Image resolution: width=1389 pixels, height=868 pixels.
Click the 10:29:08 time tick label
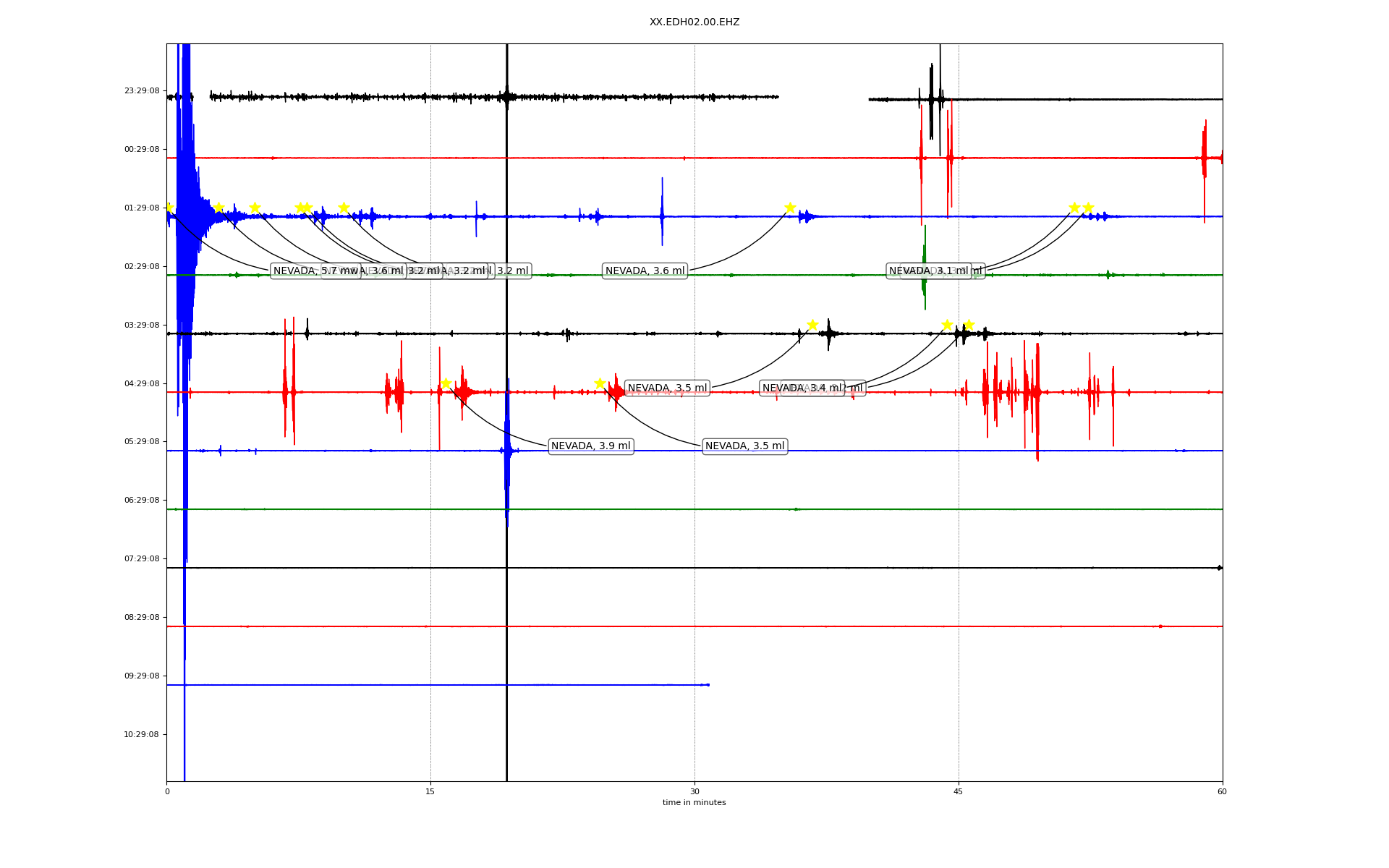coord(142,735)
